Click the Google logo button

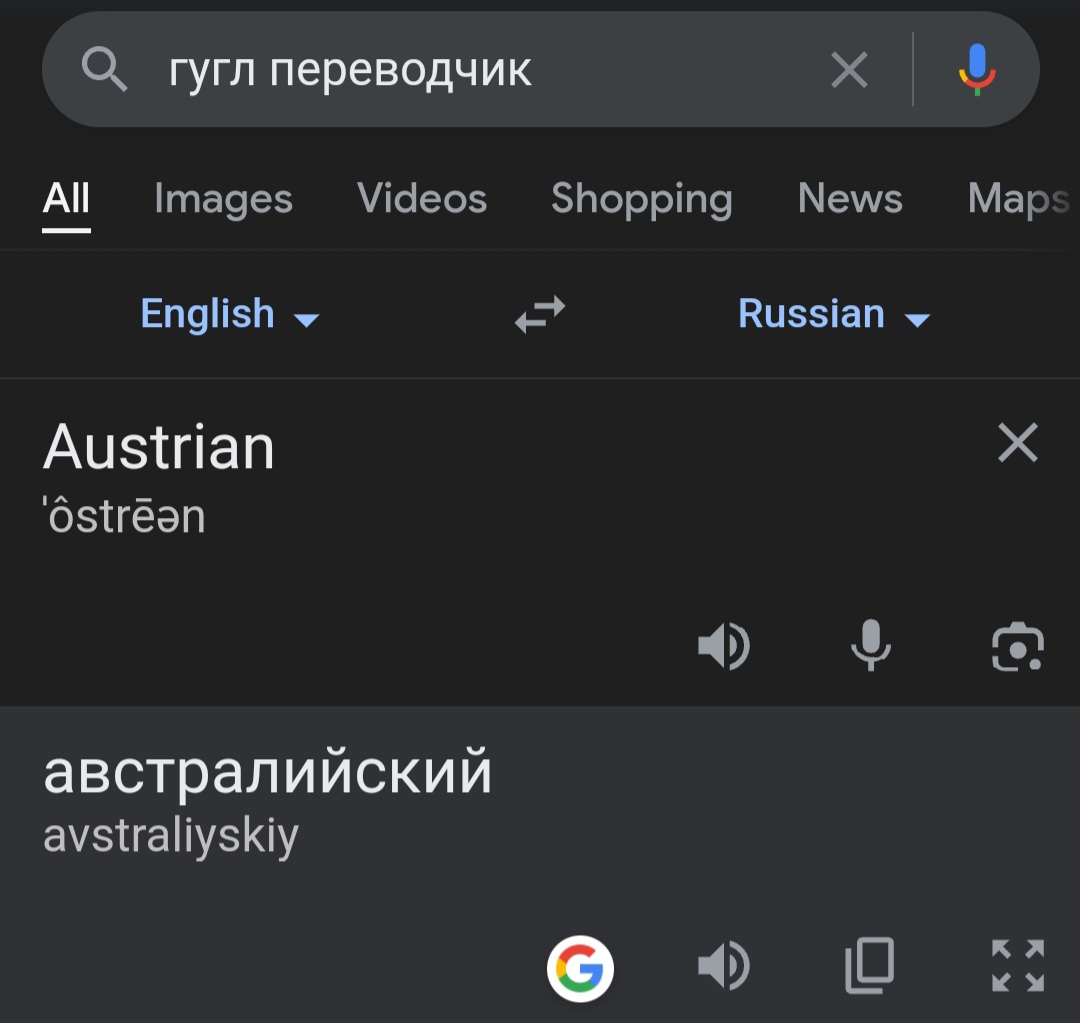pyautogui.click(x=580, y=968)
